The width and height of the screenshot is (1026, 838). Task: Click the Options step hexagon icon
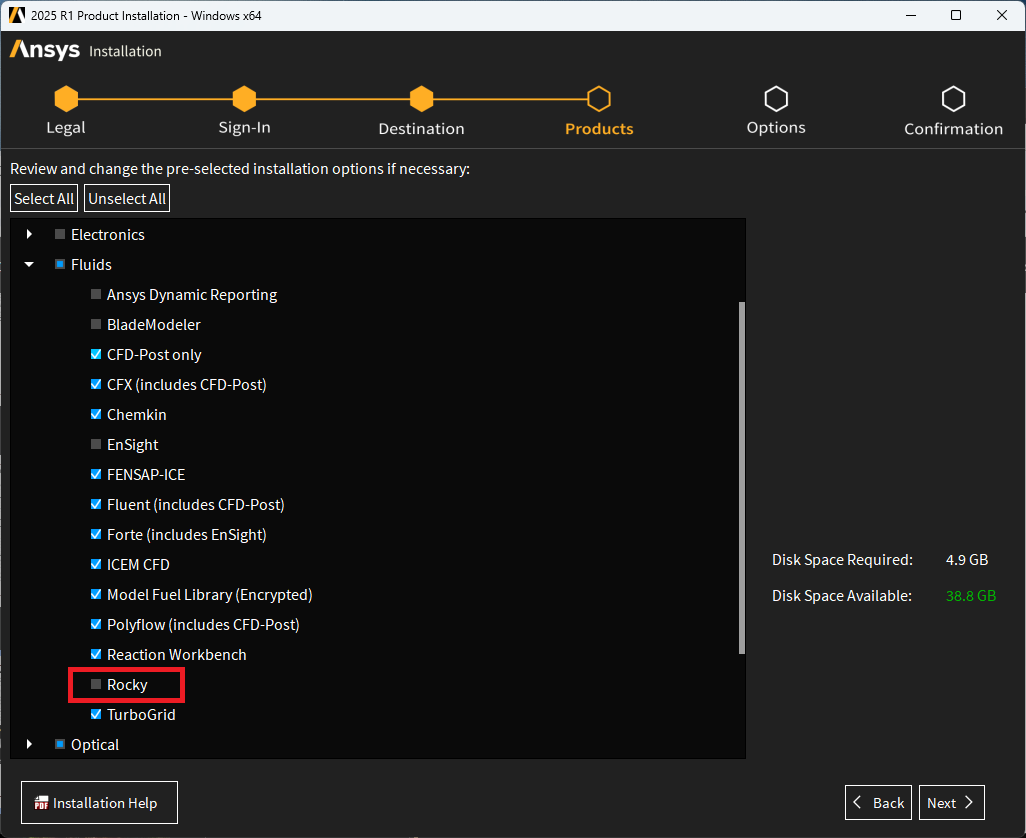click(x=776, y=99)
